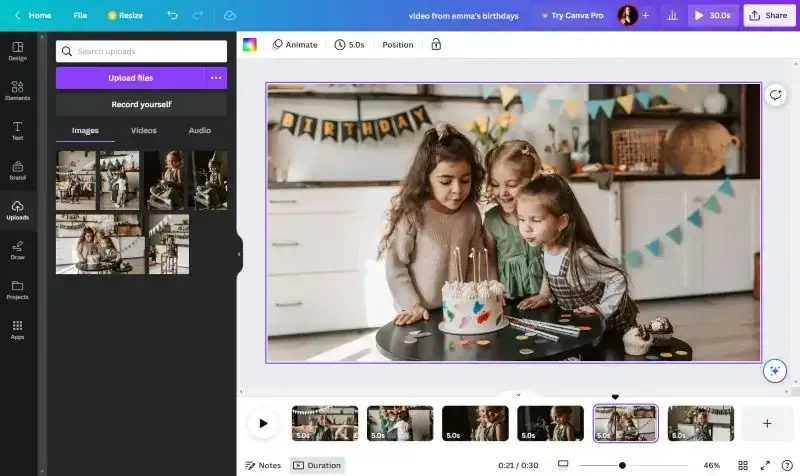Click the Share button
Screen dimensions: 800x476
[768, 15]
